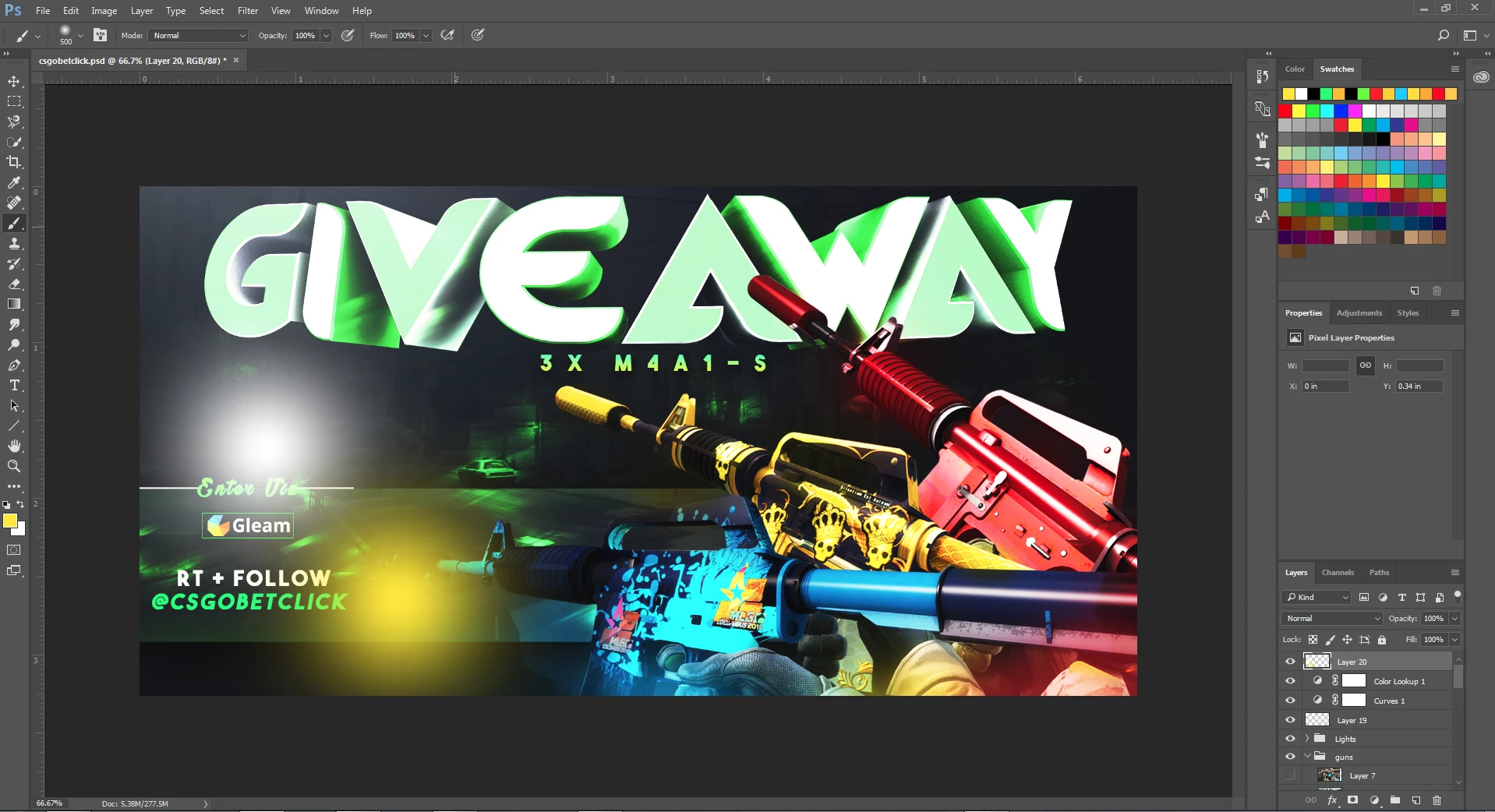Open layer Opacity dropdown arrow
The image size is (1495, 812).
click(x=1454, y=618)
